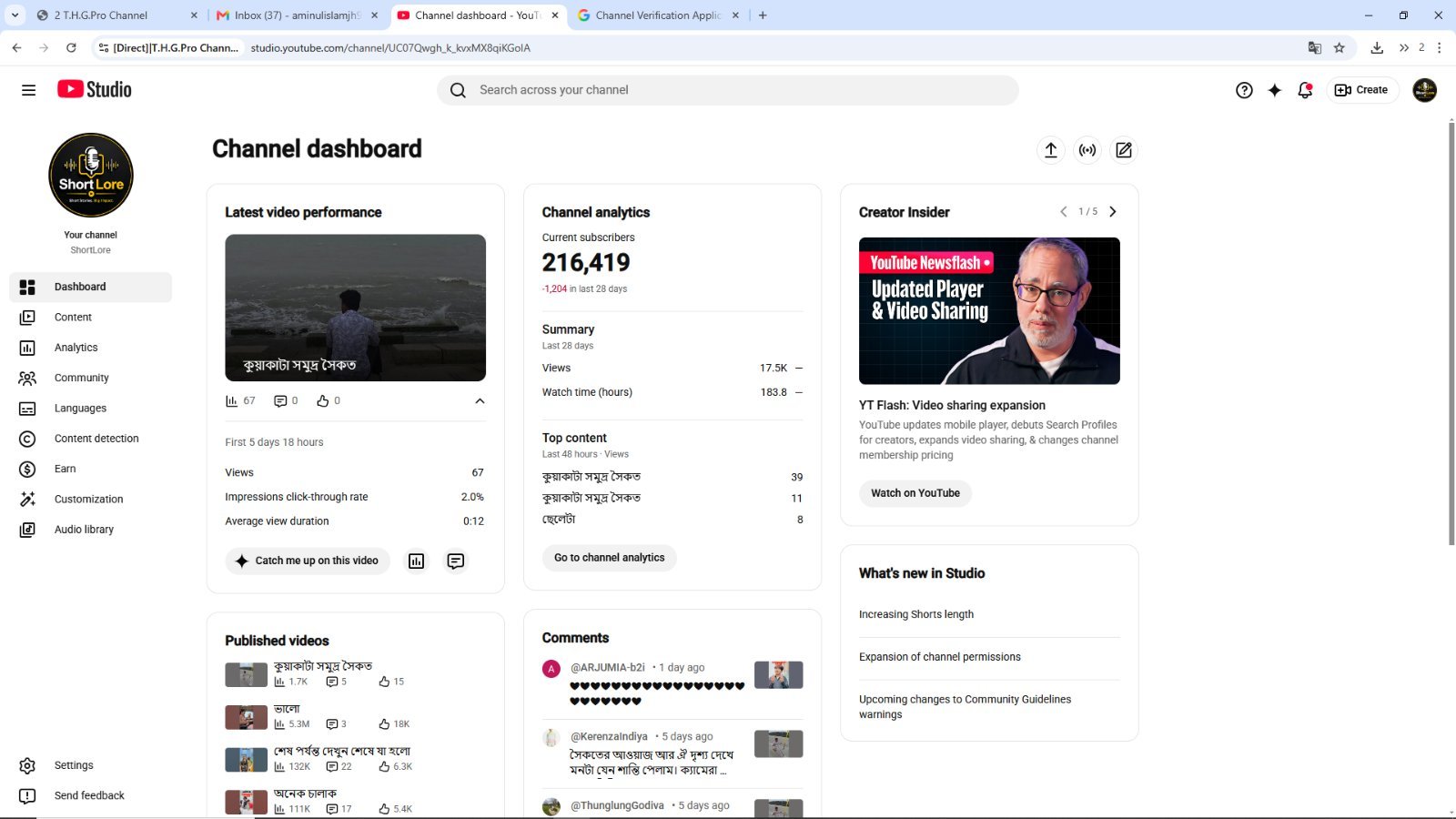The width and height of the screenshot is (1456, 819).
Task: Switch to the Channel Verification browser tab
Action: [x=660, y=15]
